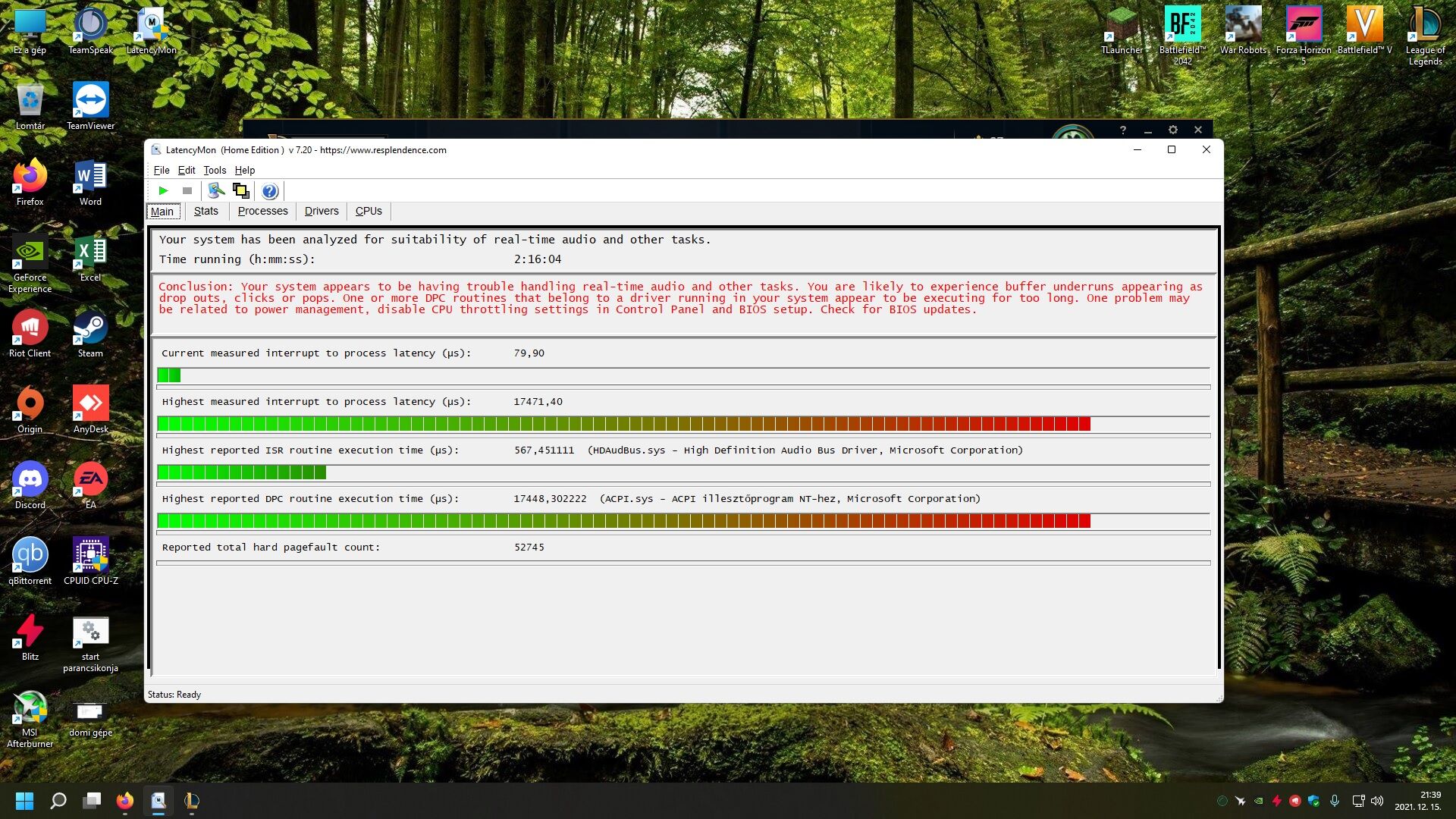Open the Edit menu

tap(187, 171)
